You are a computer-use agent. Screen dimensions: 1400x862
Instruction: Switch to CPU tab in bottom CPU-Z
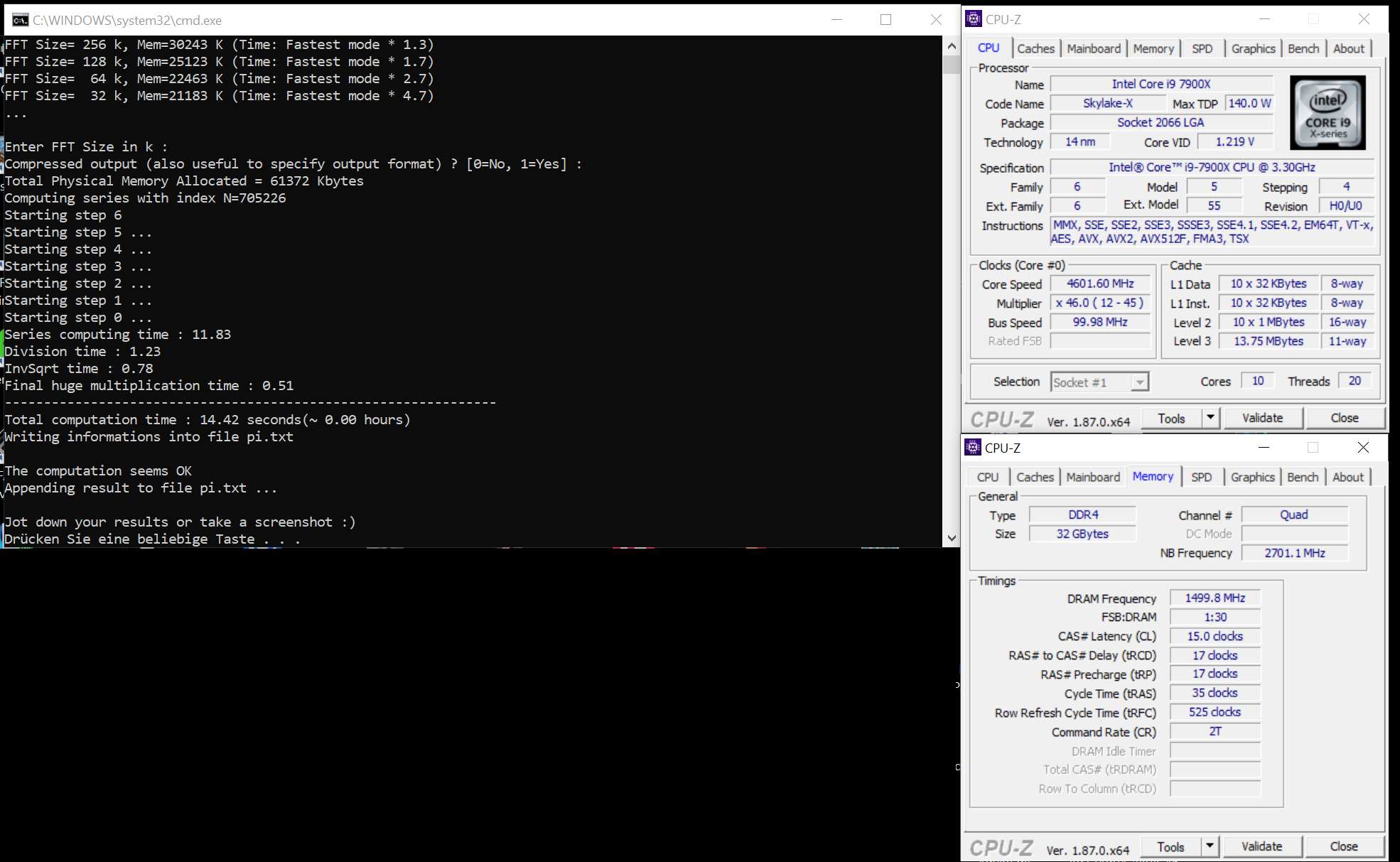coord(988,477)
